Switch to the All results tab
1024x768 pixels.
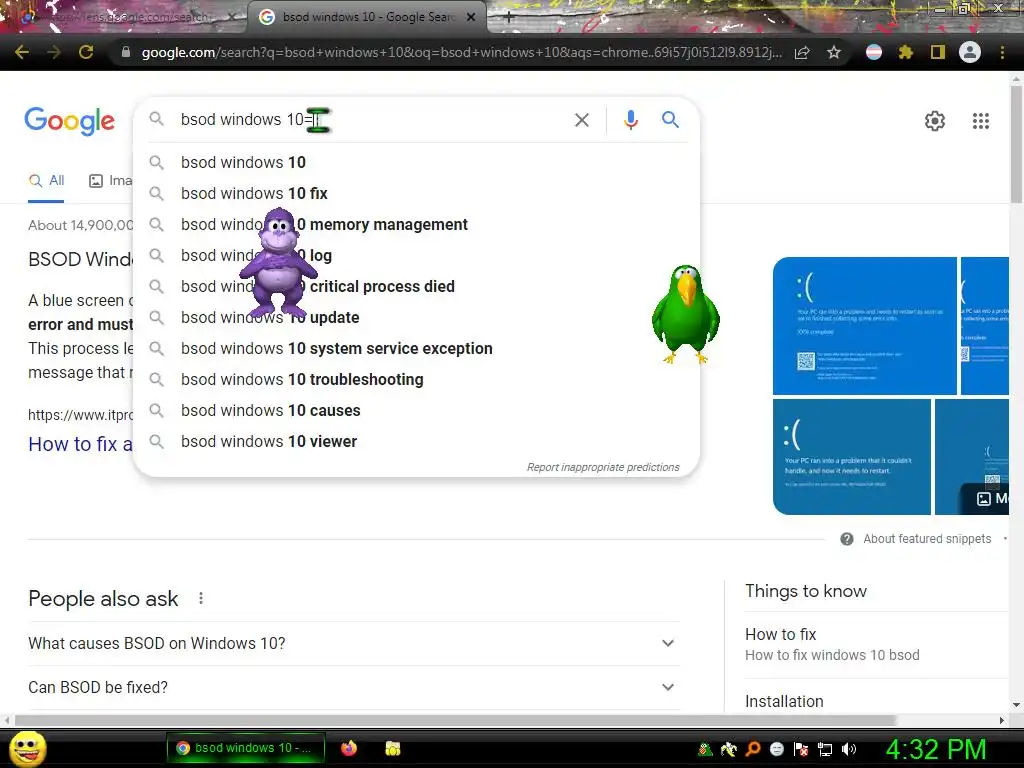tap(46, 181)
